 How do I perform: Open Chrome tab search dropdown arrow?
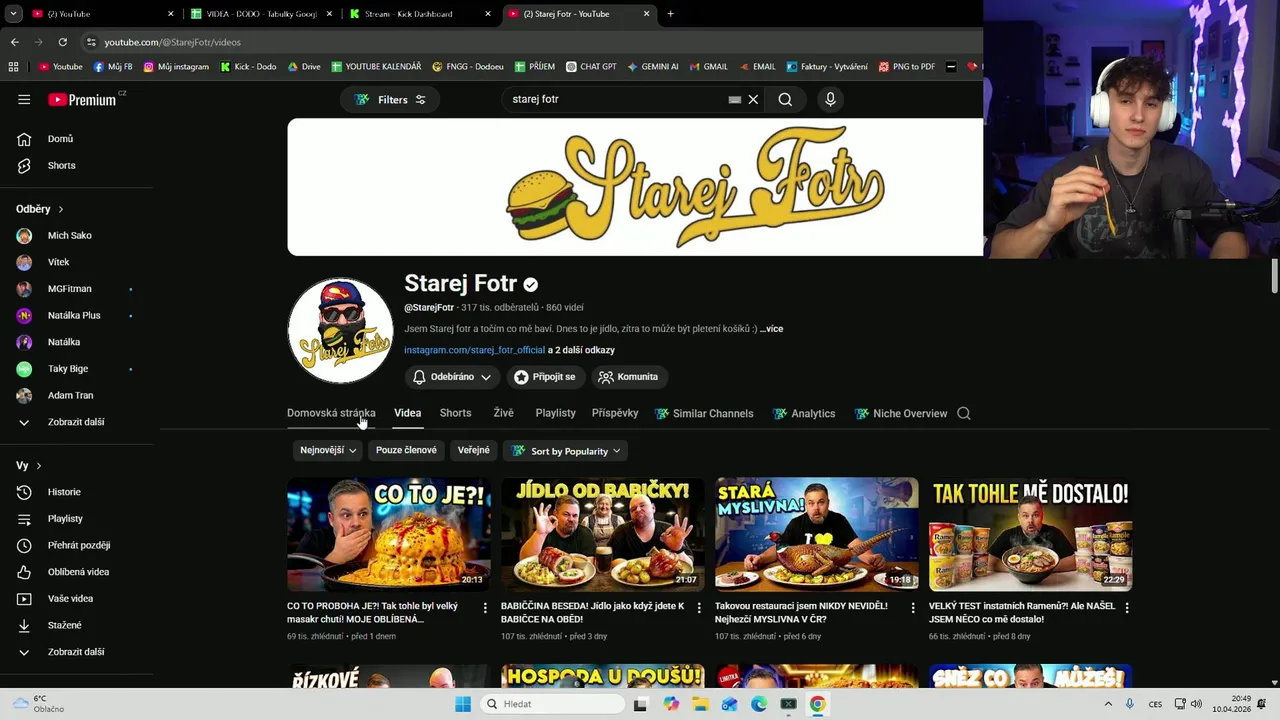pos(13,14)
